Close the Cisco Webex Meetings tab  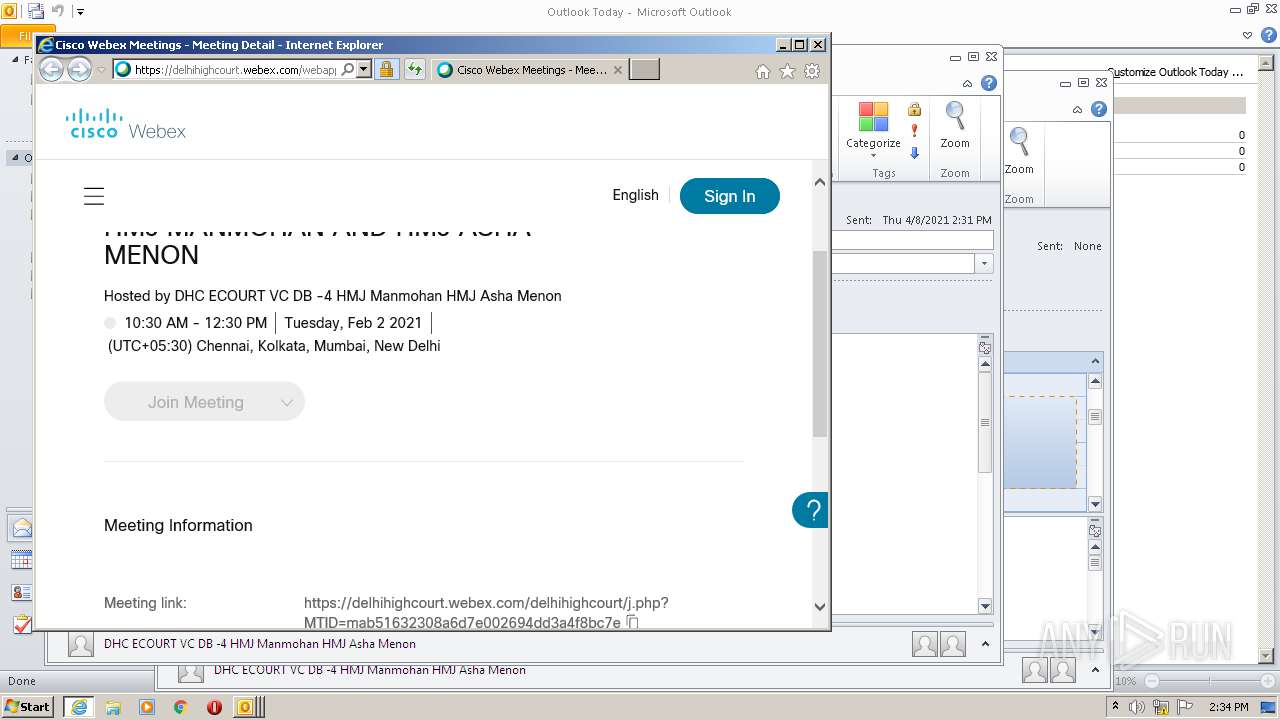coord(618,70)
